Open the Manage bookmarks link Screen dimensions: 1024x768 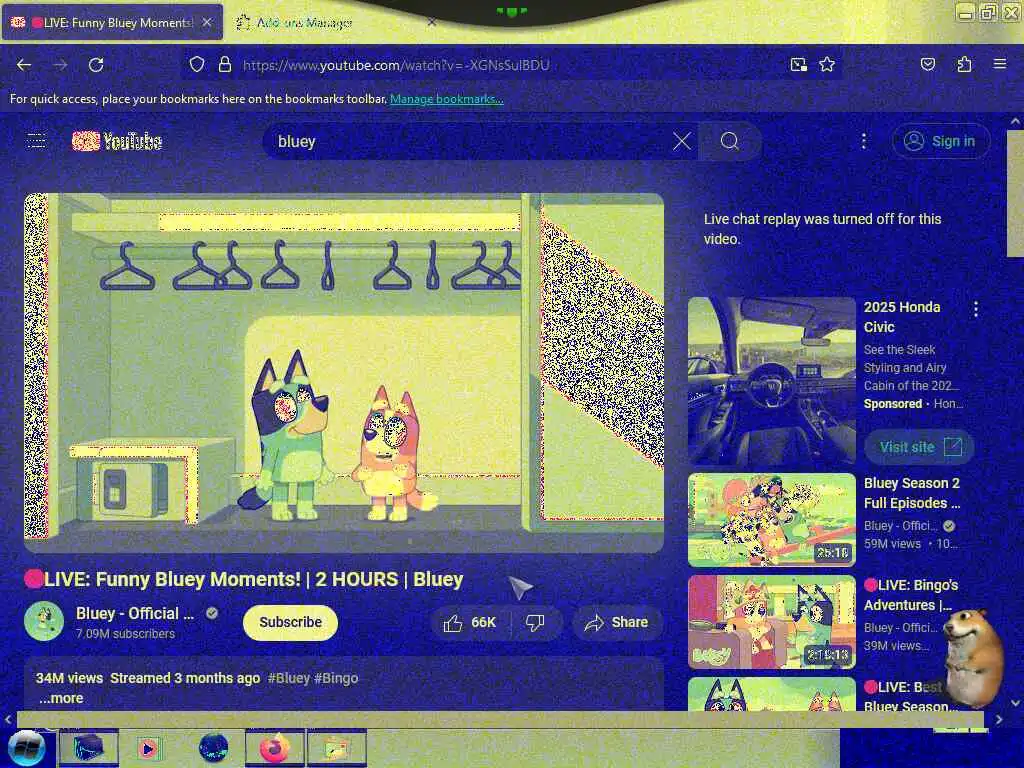click(447, 99)
